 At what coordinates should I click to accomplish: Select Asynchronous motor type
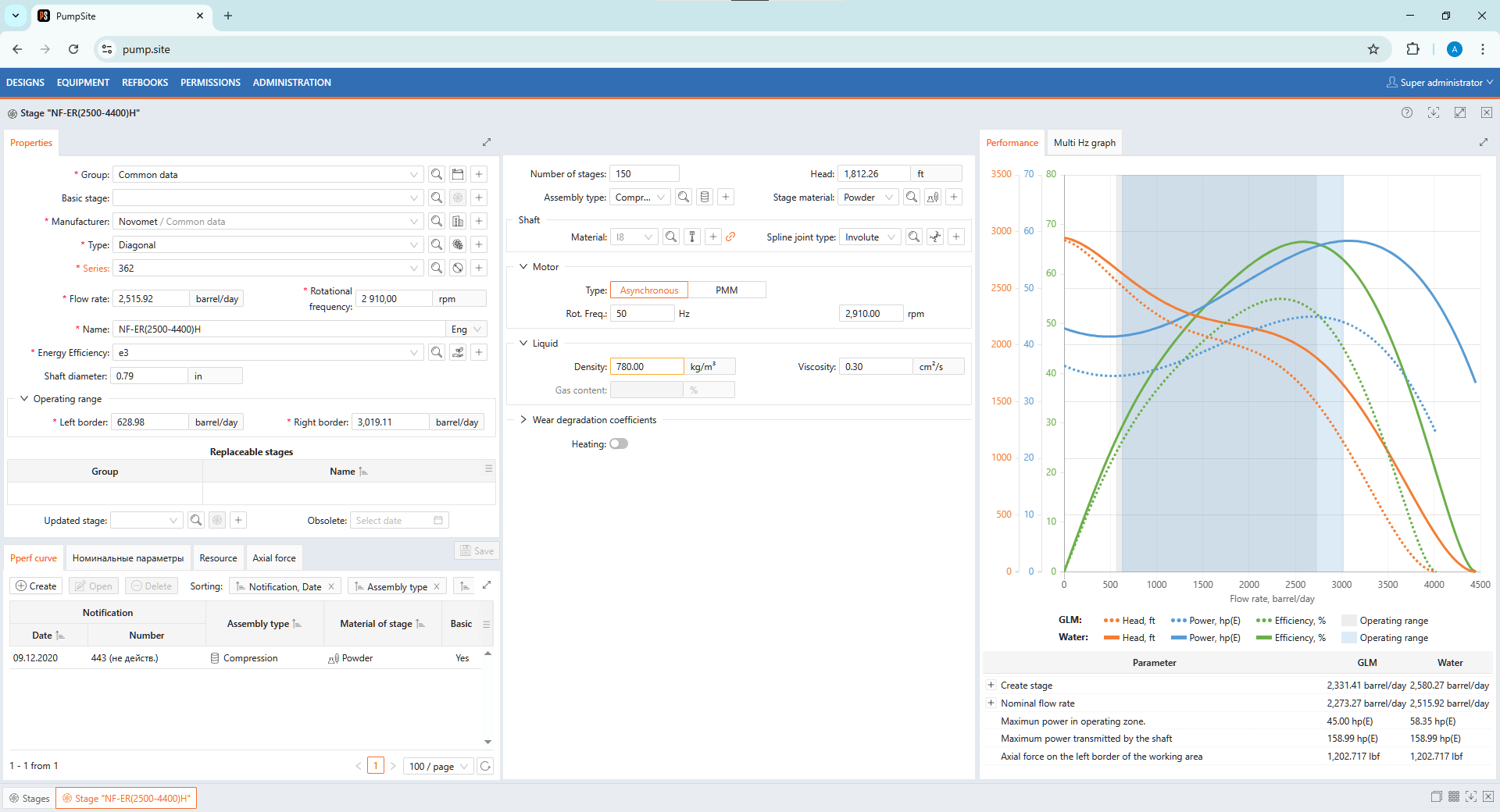pyautogui.click(x=648, y=290)
